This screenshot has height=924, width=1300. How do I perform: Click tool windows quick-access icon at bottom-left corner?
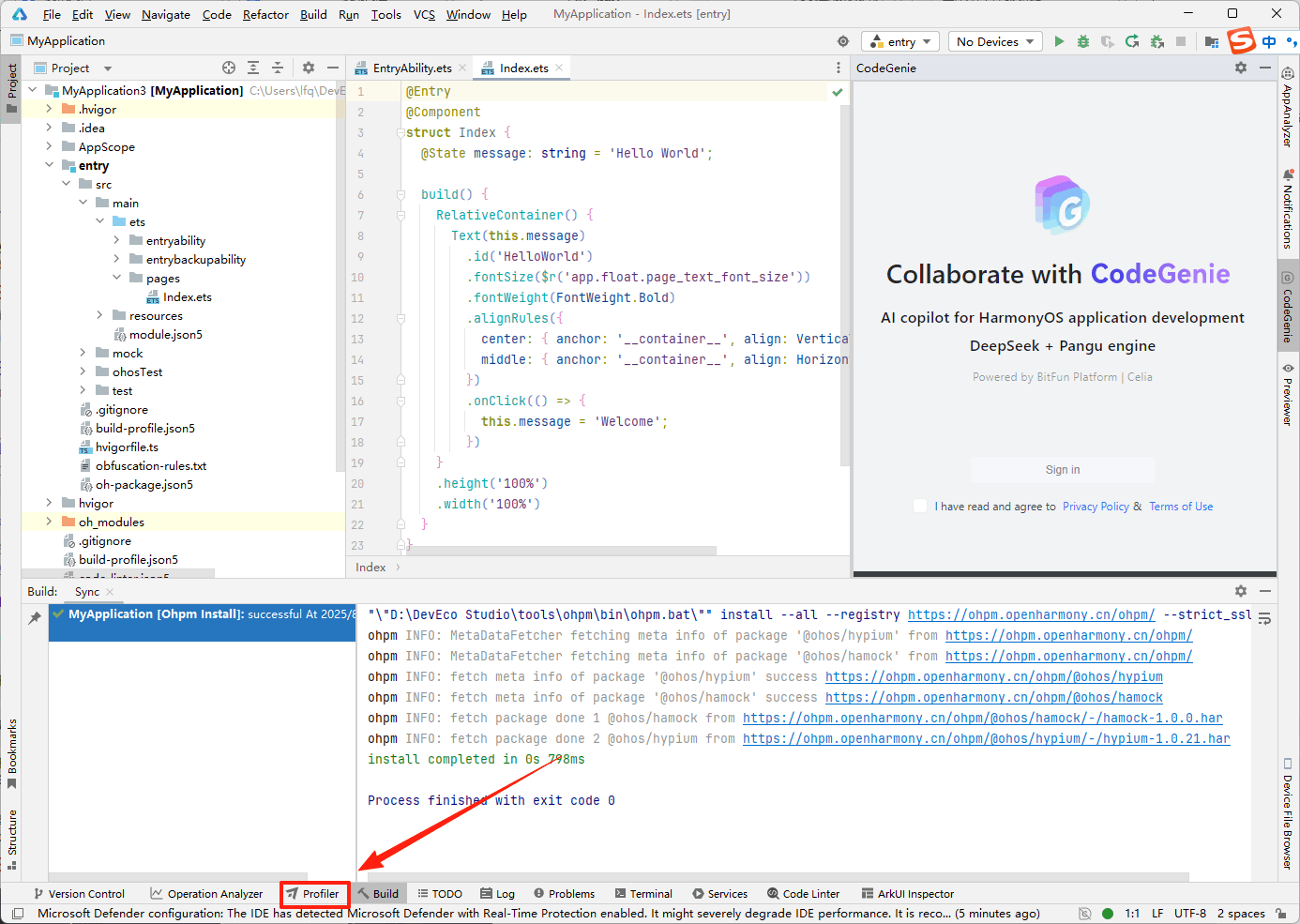[x=18, y=913]
